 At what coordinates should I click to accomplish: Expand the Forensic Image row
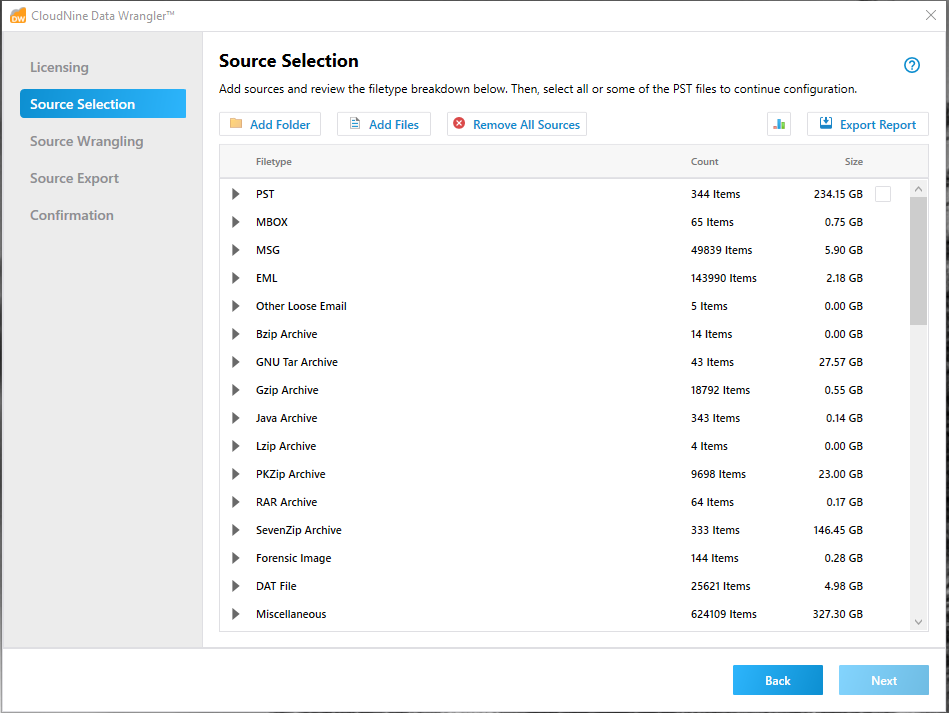coord(235,558)
